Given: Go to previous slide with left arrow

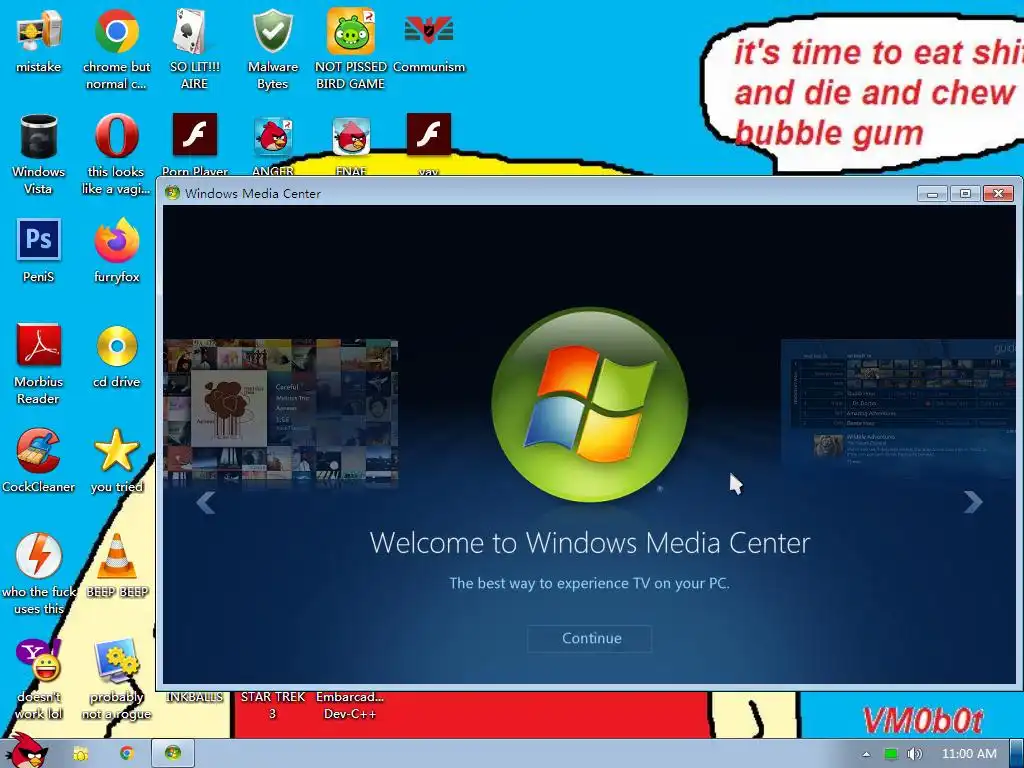Looking at the screenshot, I should click(206, 502).
